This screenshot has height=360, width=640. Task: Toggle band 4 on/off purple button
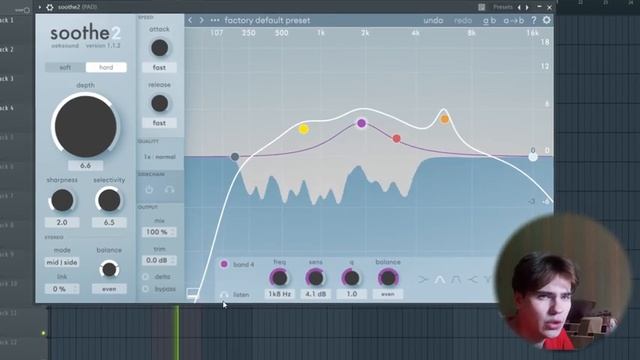pos(224,264)
